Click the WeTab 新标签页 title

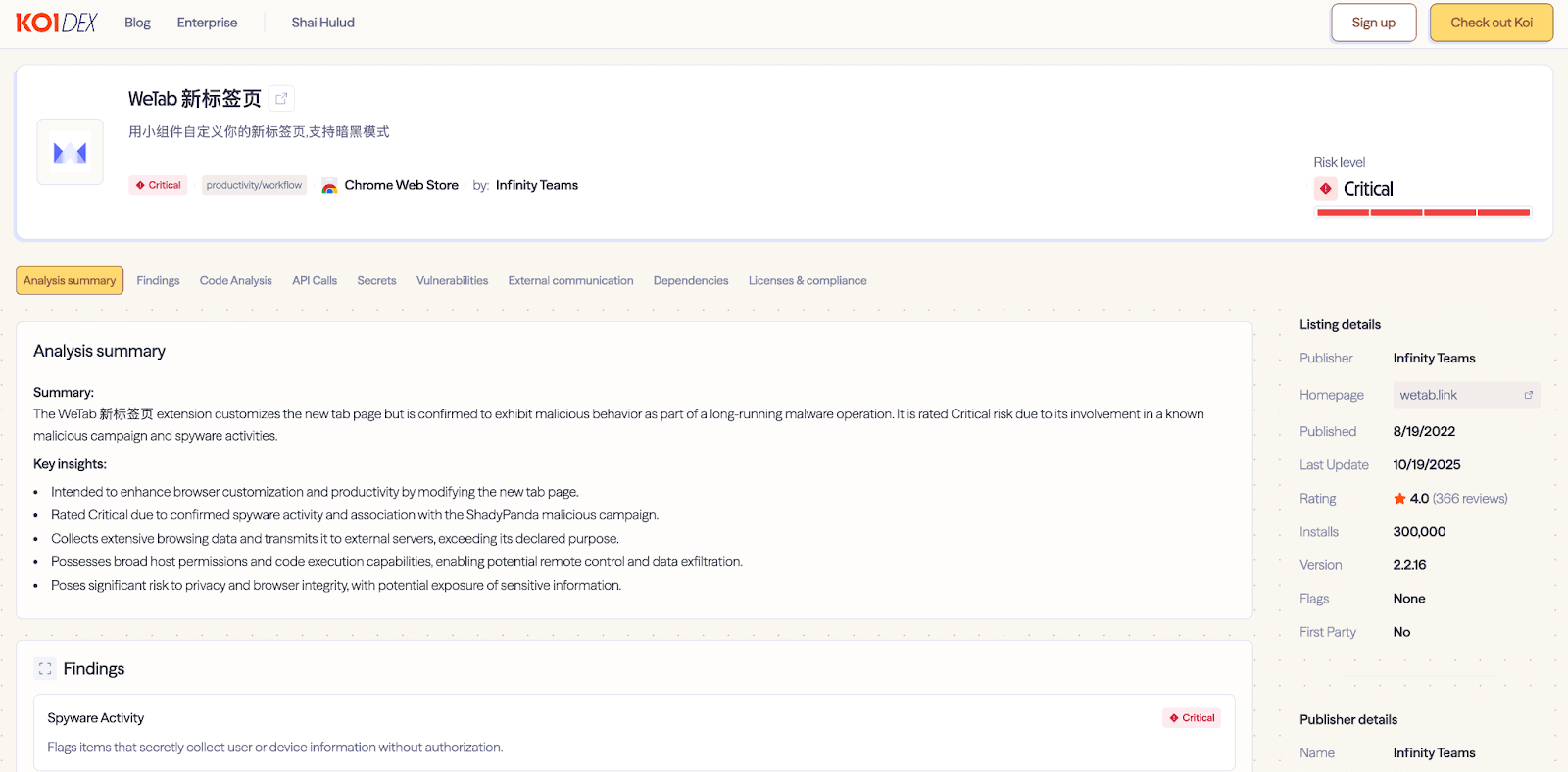click(x=195, y=99)
